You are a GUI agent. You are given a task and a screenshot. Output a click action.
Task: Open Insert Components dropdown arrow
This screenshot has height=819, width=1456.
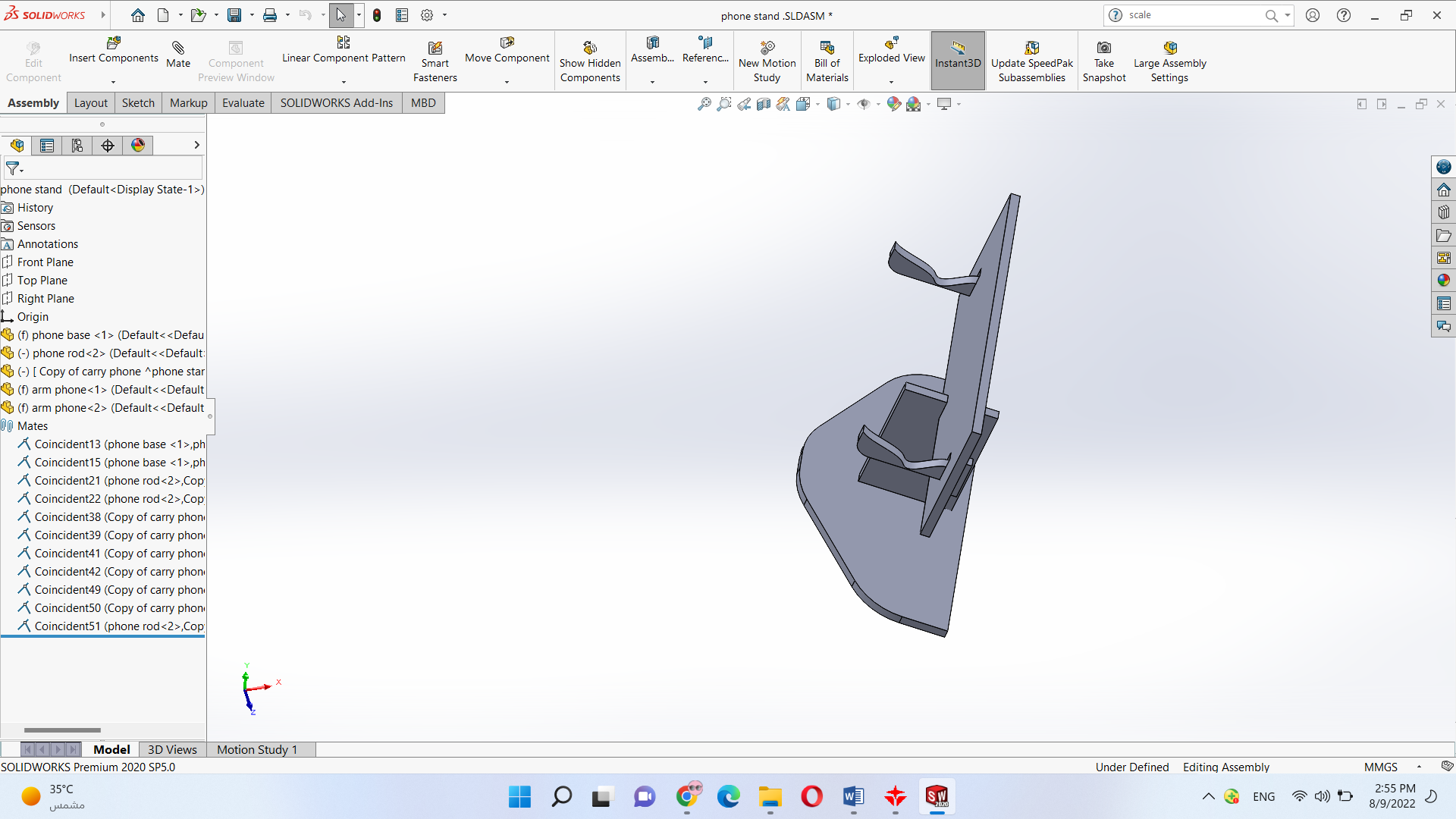[113, 82]
